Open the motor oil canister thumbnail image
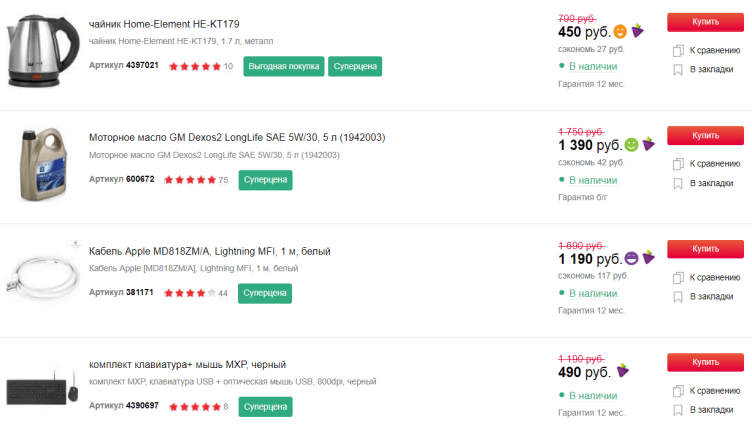 point(43,164)
